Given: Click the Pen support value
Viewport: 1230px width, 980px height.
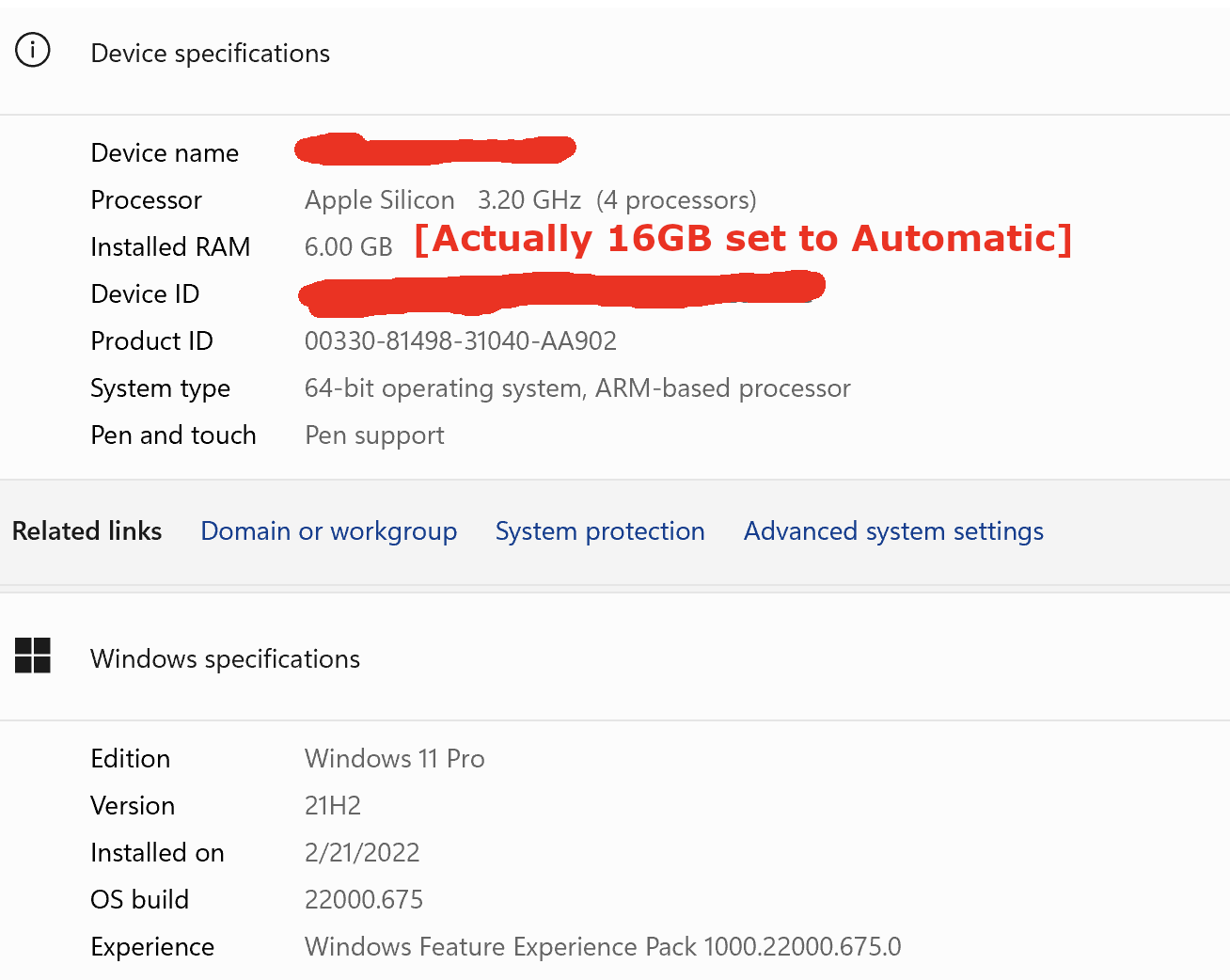Looking at the screenshot, I should tap(374, 435).
